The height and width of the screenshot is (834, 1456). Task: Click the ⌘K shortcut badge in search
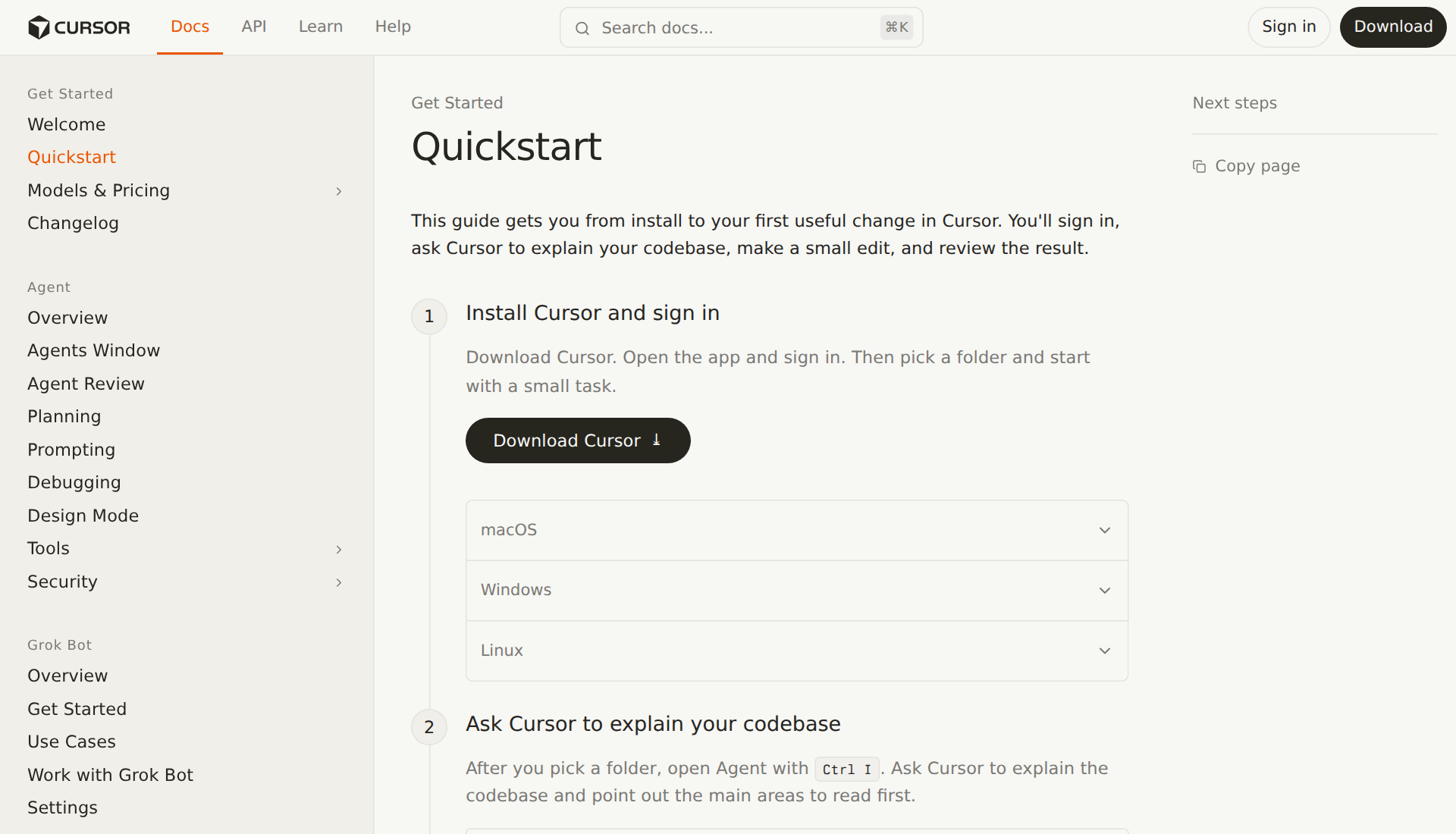click(x=896, y=27)
